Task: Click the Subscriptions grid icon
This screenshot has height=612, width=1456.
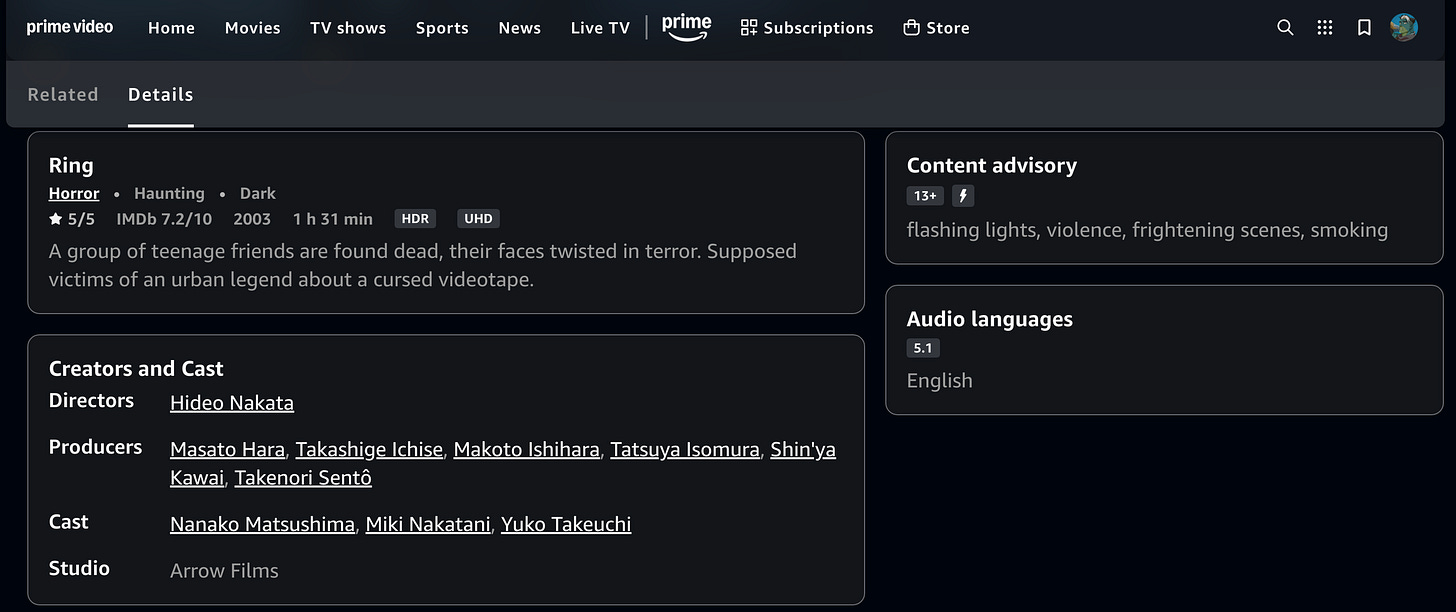Action: (749, 28)
